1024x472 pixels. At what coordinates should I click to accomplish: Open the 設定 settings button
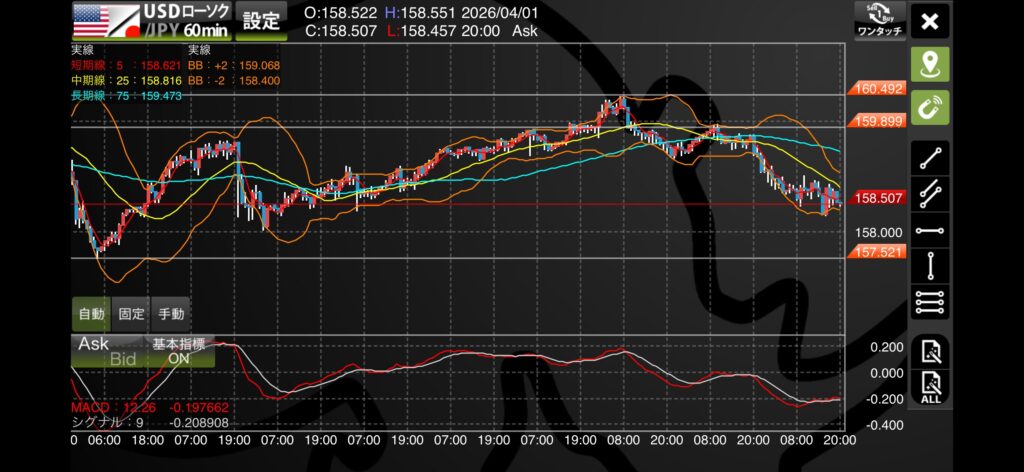click(x=262, y=20)
